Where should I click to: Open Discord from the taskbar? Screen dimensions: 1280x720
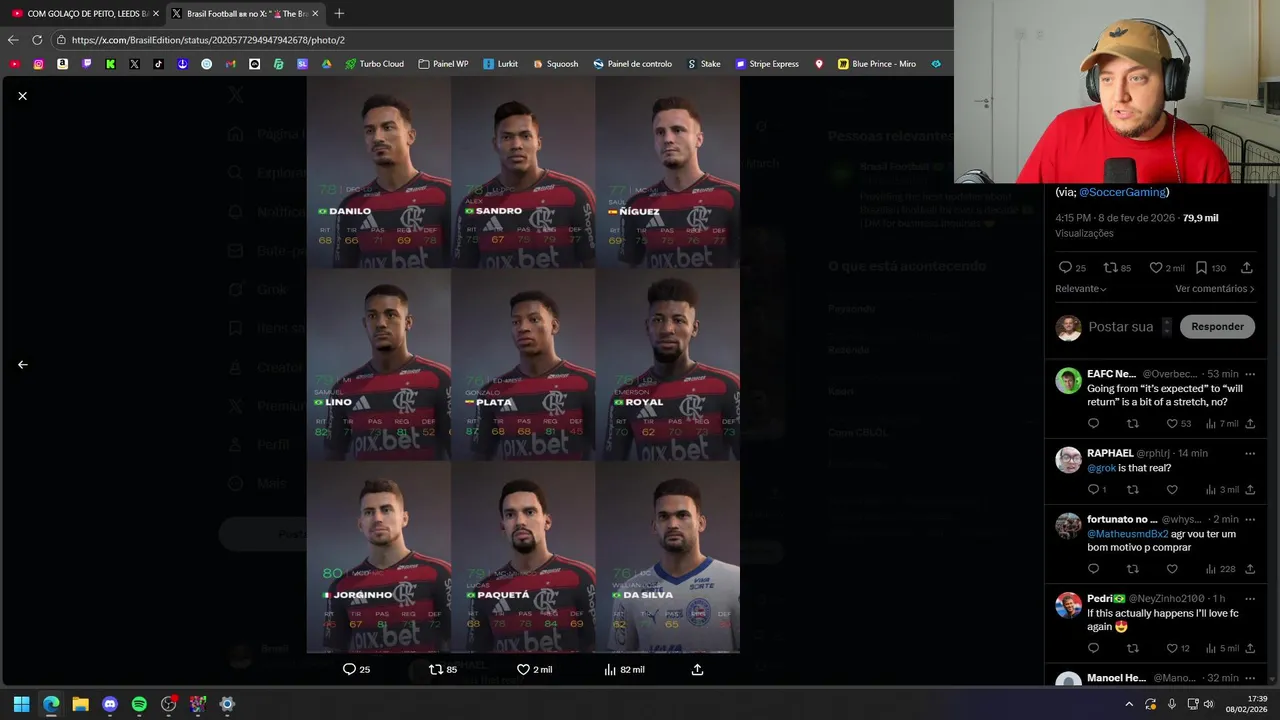[110, 704]
